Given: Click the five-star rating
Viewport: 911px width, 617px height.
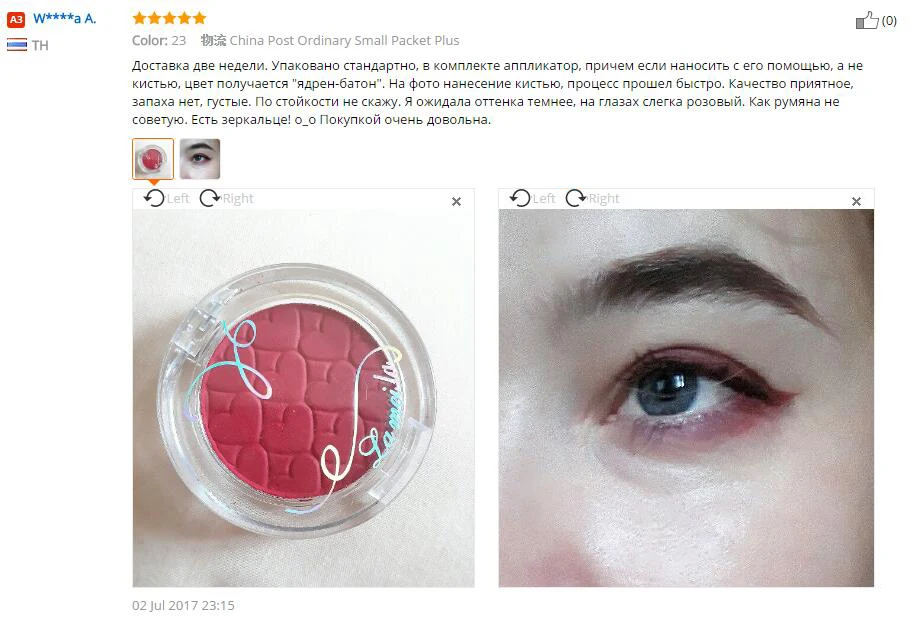Looking at the screenshot, I should tap(169, 18).
